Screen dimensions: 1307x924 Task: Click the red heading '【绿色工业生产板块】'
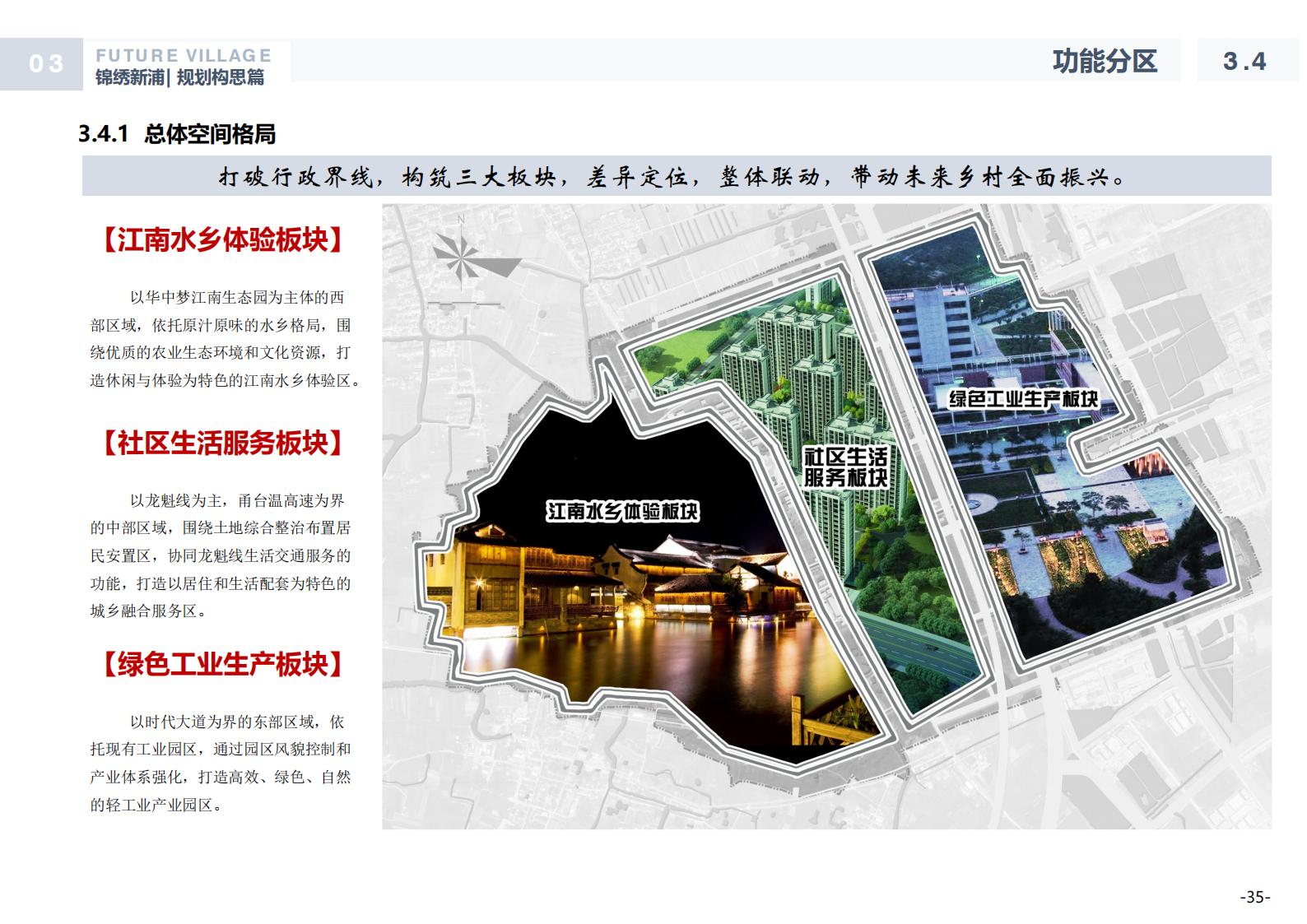click(x=222, y=664)
